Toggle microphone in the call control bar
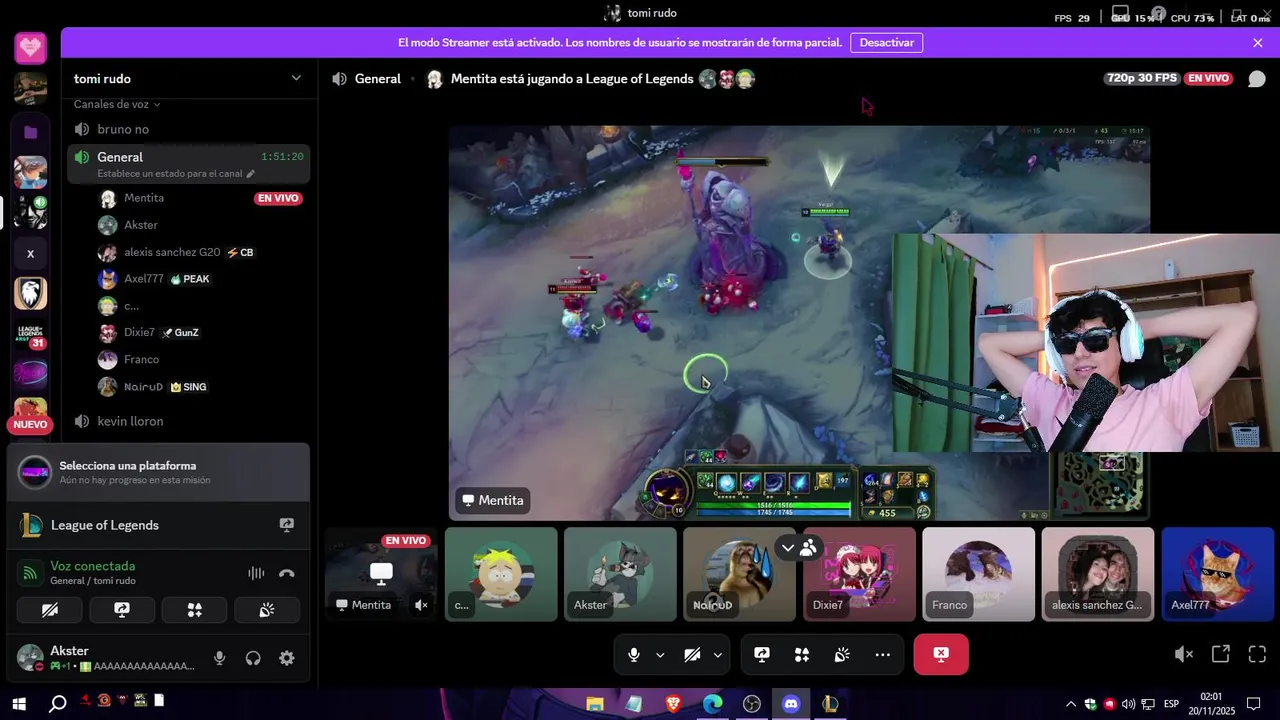Image resolution: width=1280 pixels, height=720 pixels. coord(633,655)
